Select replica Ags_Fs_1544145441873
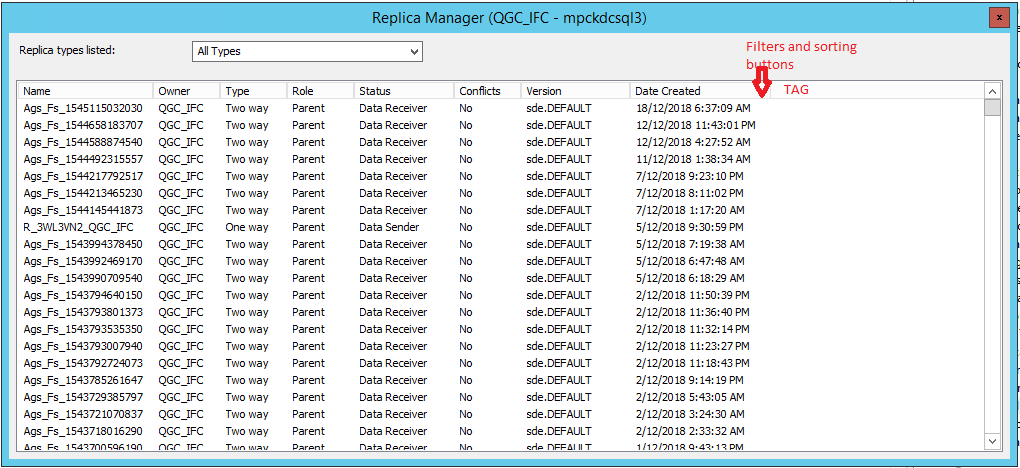Viewport: 1020px width, 468px height. [x=83, y=210]
